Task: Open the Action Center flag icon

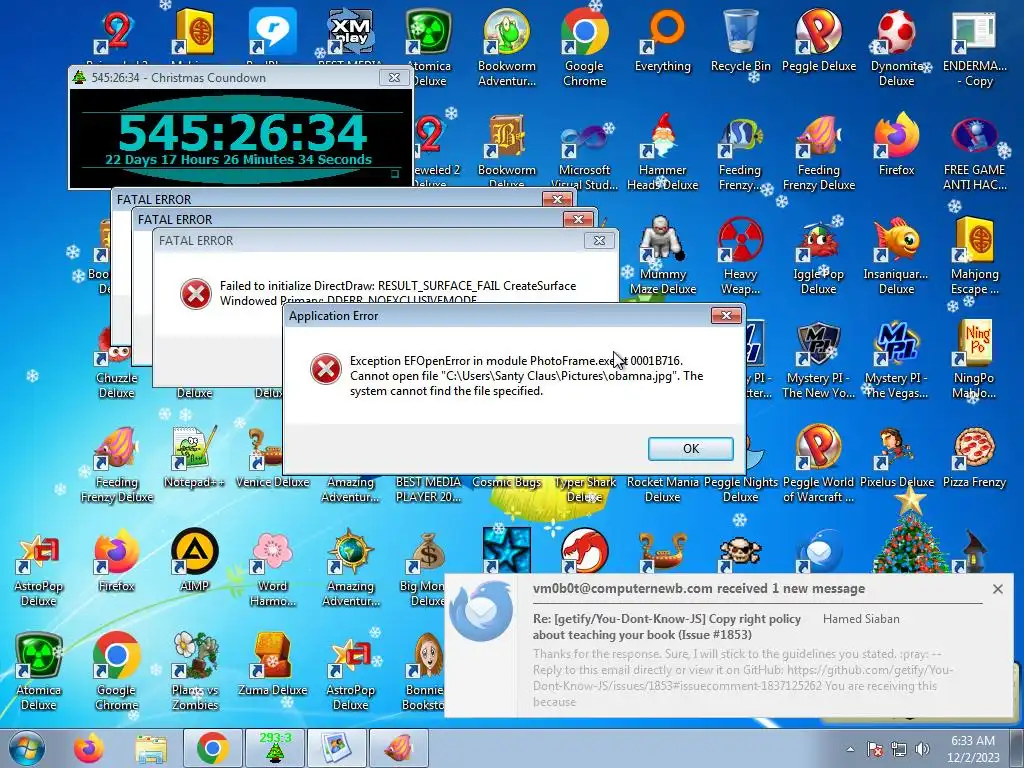Action: point(874,749)
